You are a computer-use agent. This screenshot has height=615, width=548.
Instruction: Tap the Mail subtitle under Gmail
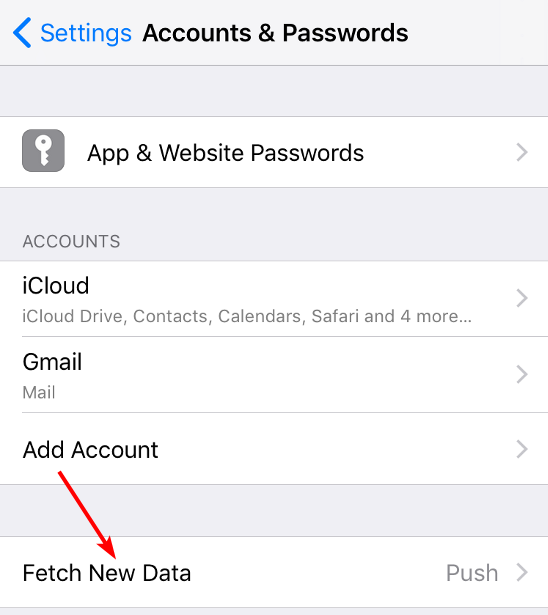[39, 392]
